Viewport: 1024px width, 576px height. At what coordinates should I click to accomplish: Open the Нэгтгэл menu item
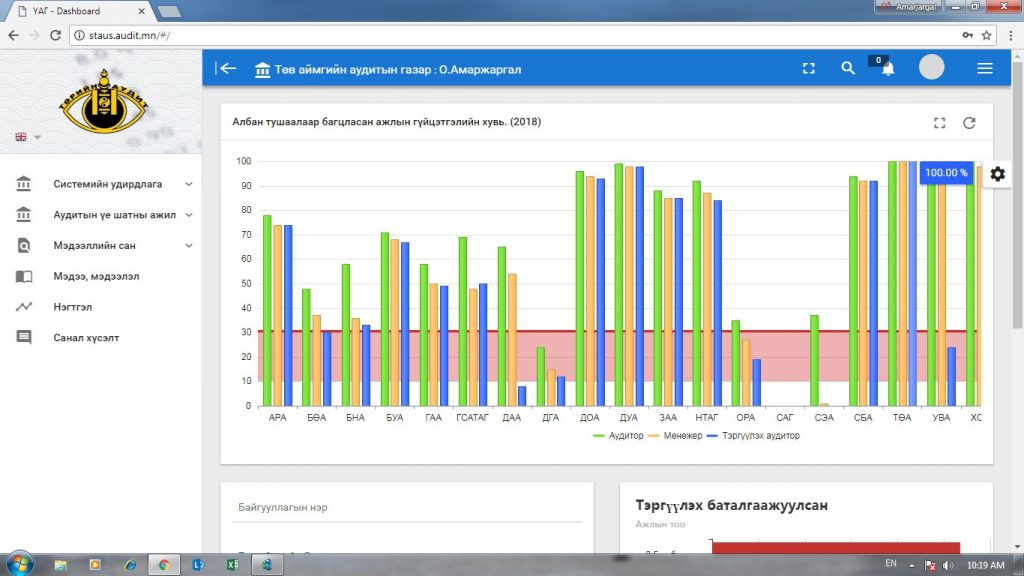(72, 307)
